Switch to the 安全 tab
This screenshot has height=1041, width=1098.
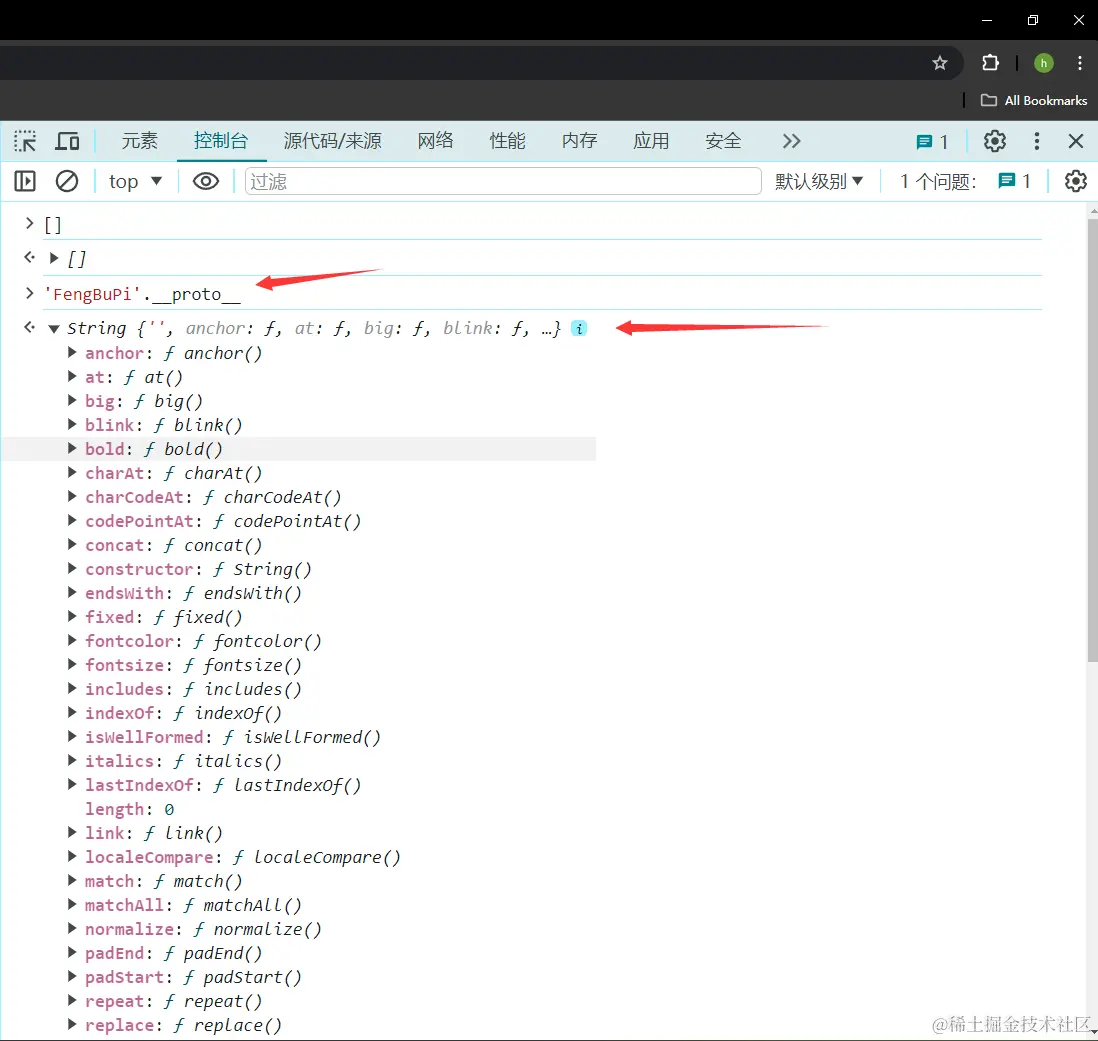[x=723, y=141]
